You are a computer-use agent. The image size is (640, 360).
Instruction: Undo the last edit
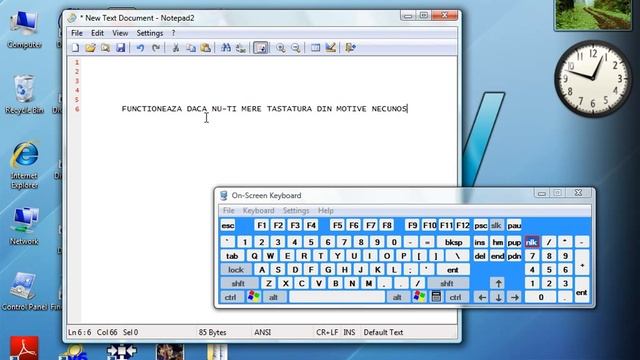pos(140,48)
